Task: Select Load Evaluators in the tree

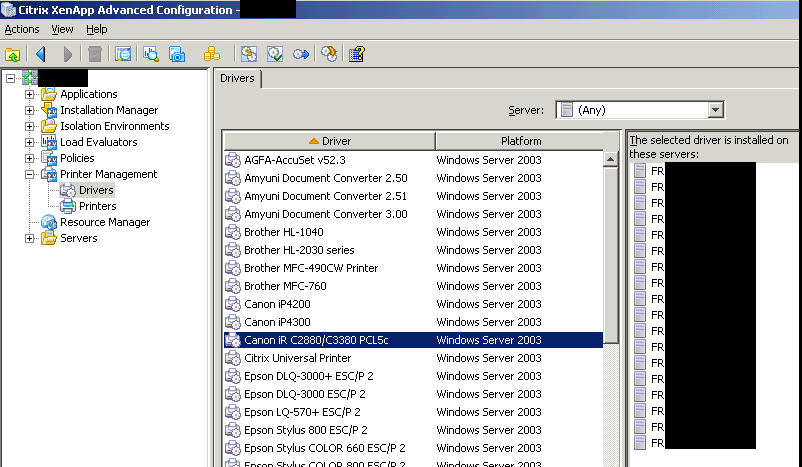Action: 99,142
